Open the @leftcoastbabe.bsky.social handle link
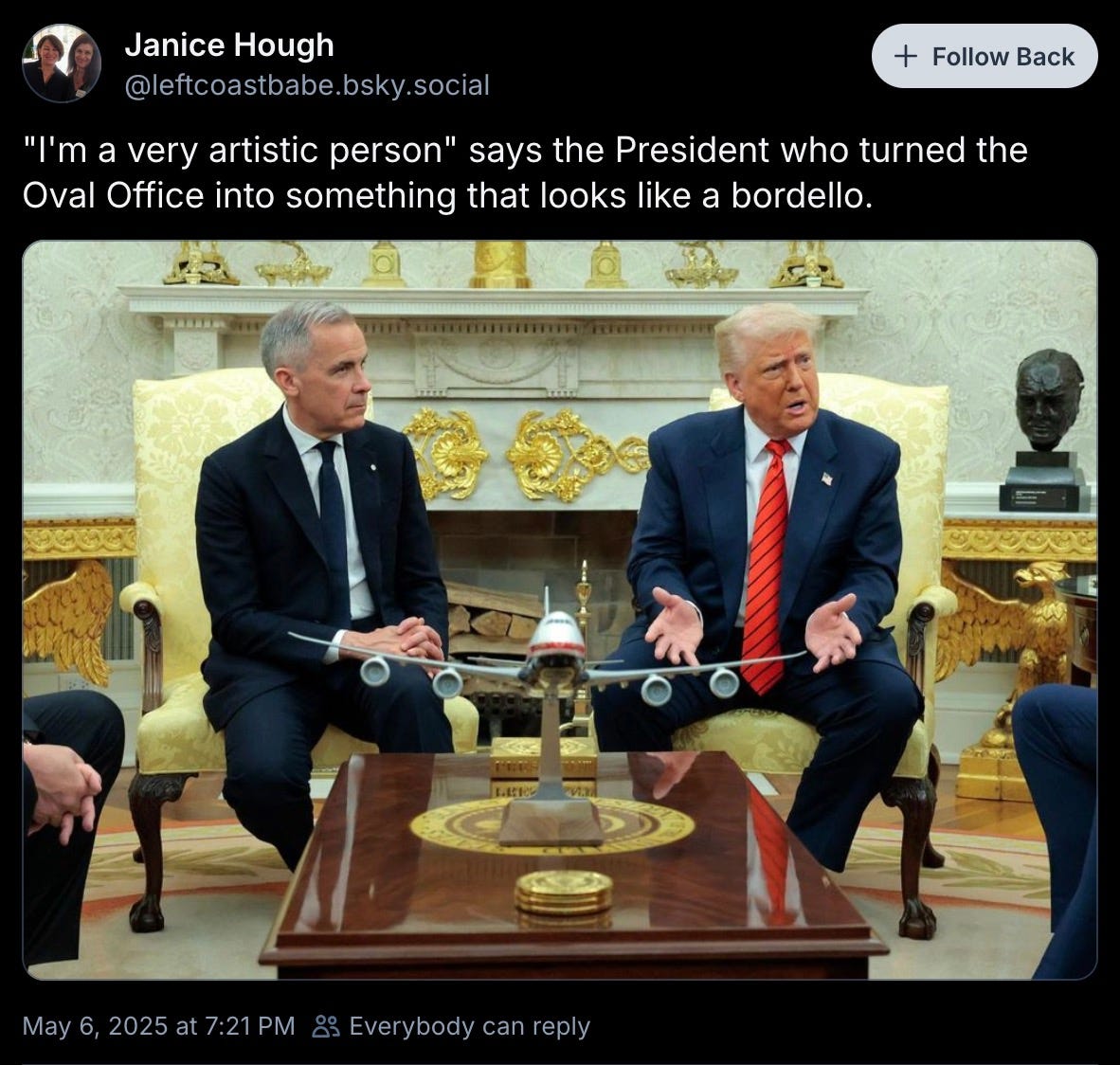This screenshot has height=1065, width=1120. coord(307,85)
